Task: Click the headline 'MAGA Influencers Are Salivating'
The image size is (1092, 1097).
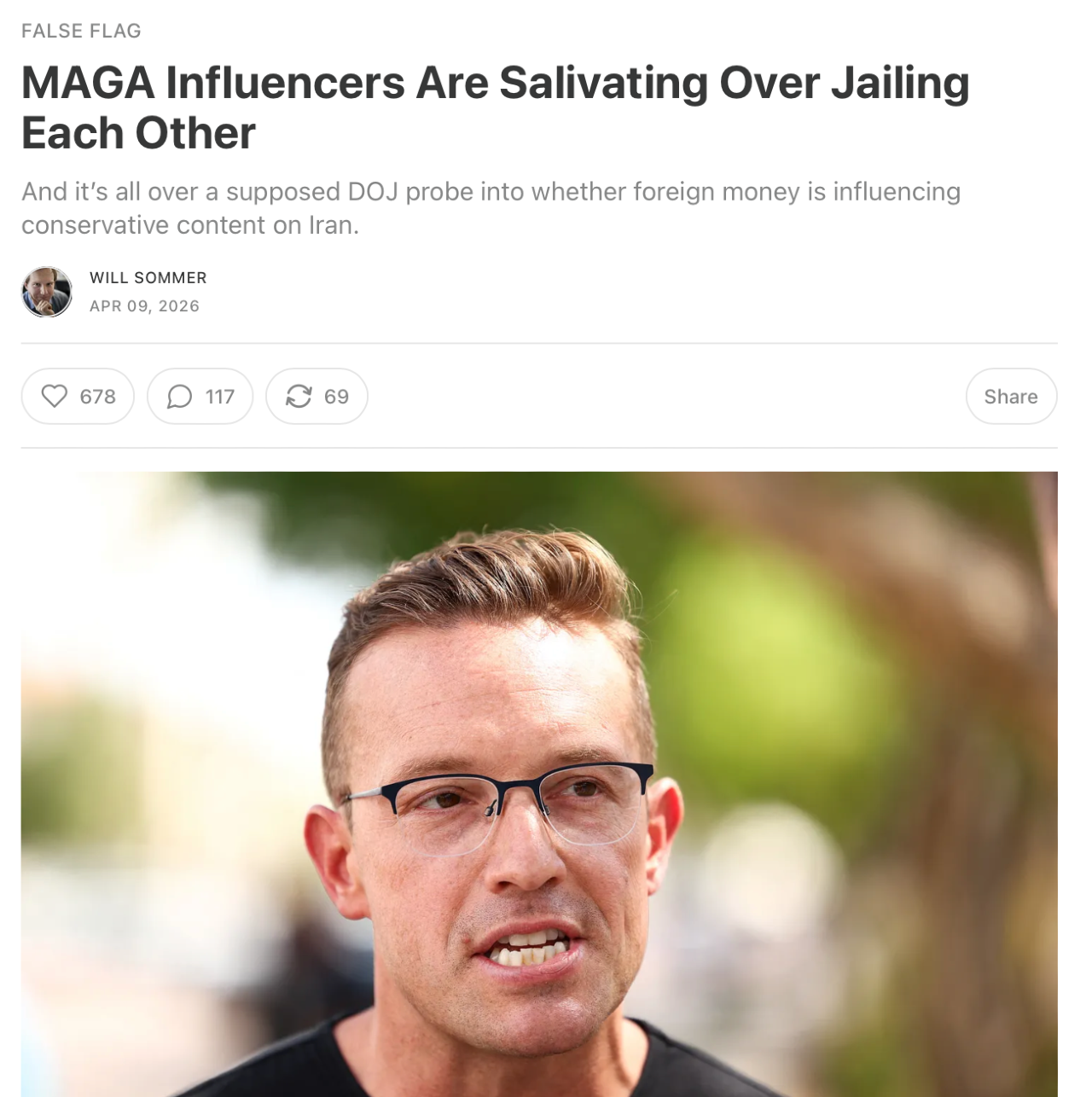Action: coord(365,83)
